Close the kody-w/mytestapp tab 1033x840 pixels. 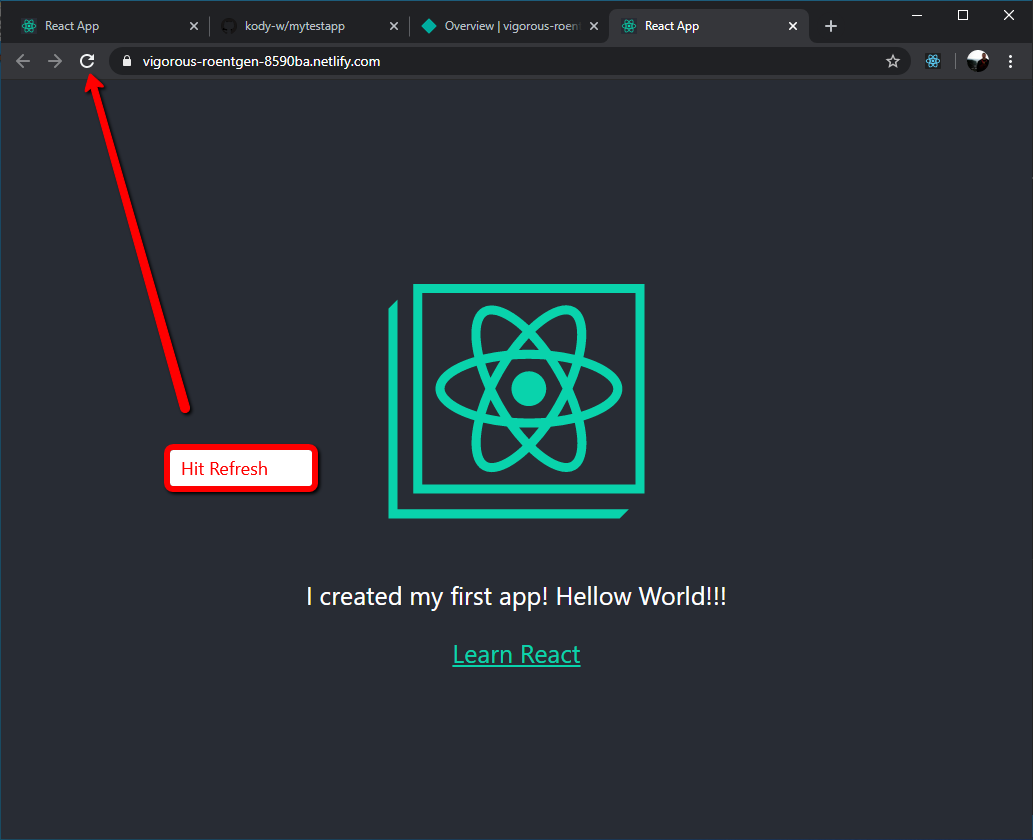tap(394, 26)
